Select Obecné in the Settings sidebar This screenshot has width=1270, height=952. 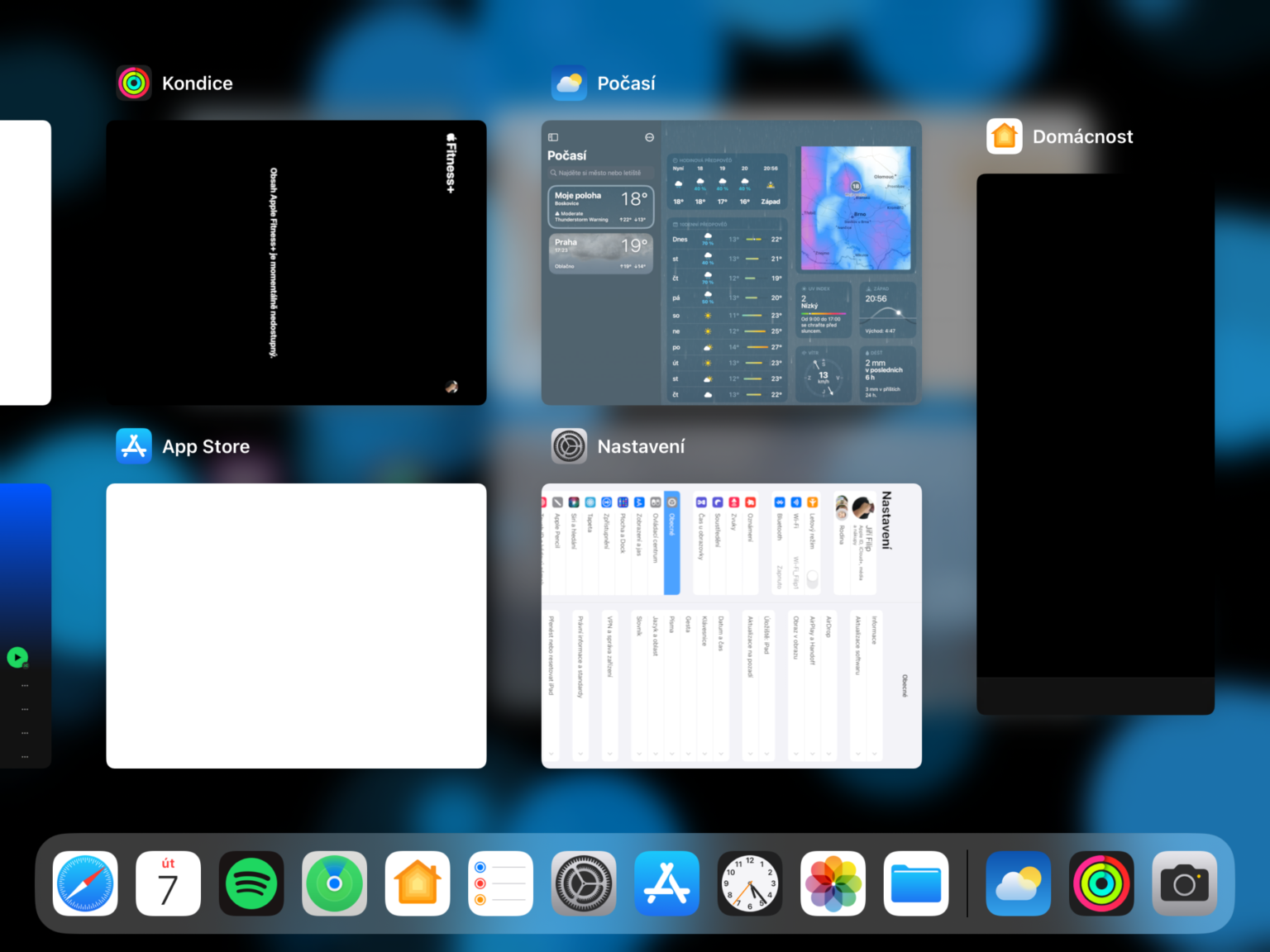coord(672,541)
